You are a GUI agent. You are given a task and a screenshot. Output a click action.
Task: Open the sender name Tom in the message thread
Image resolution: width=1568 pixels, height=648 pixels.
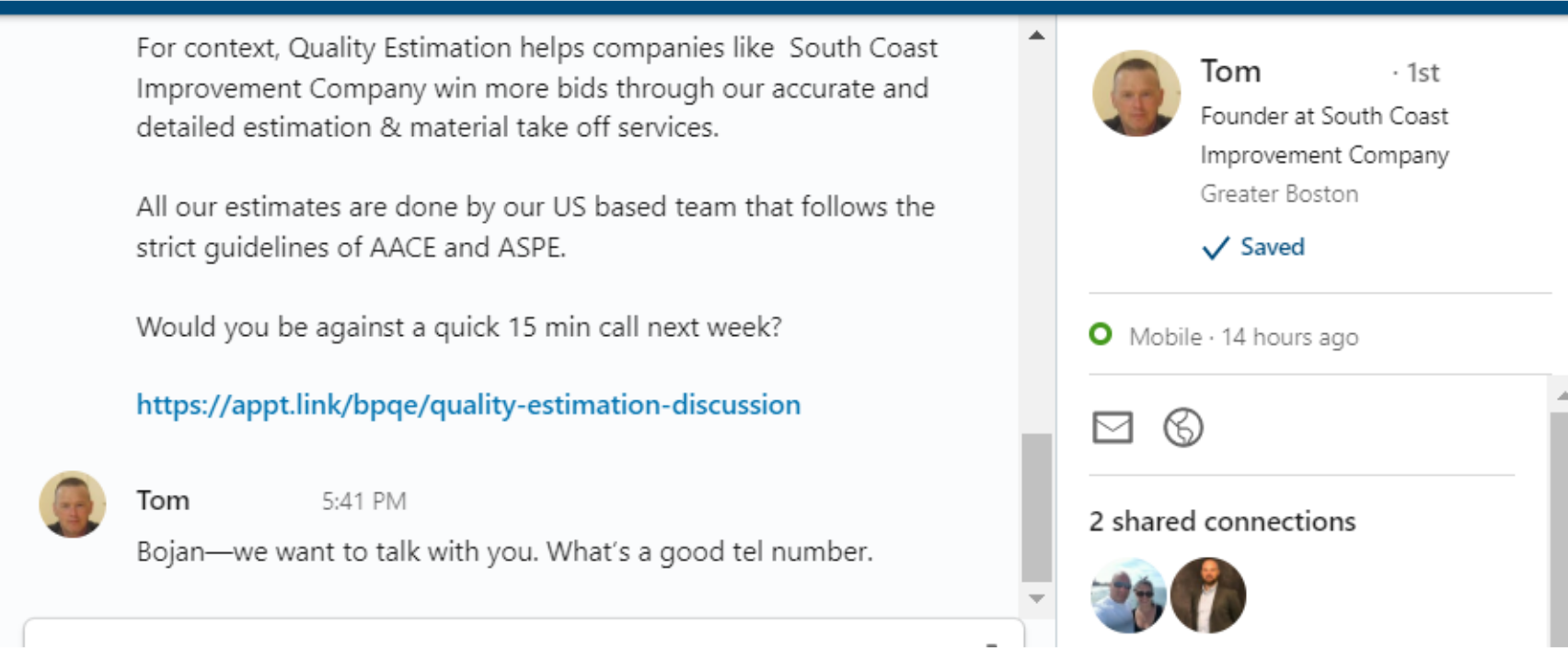tap(163, 500)
